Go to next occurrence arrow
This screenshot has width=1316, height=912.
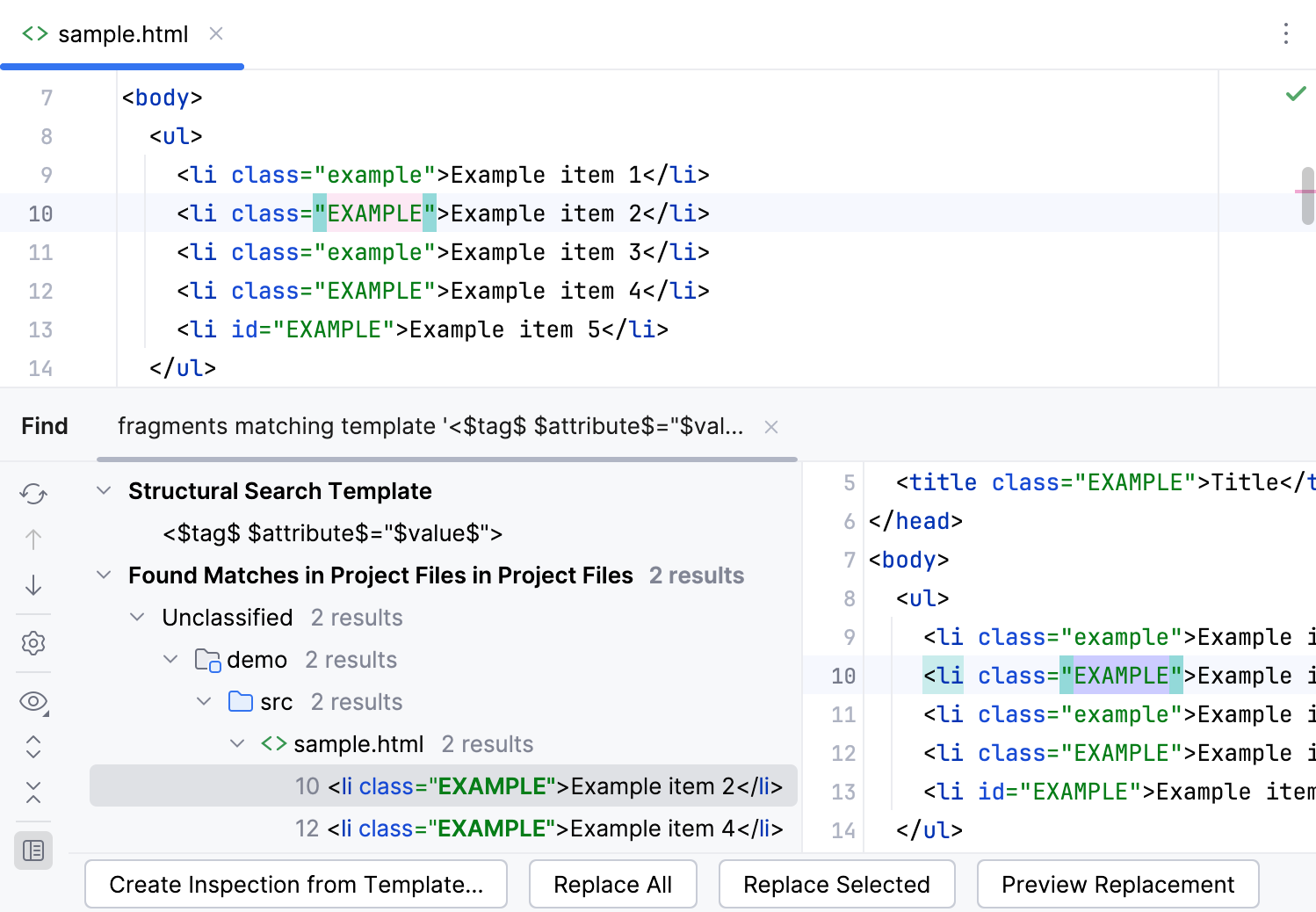pos(33,585)
